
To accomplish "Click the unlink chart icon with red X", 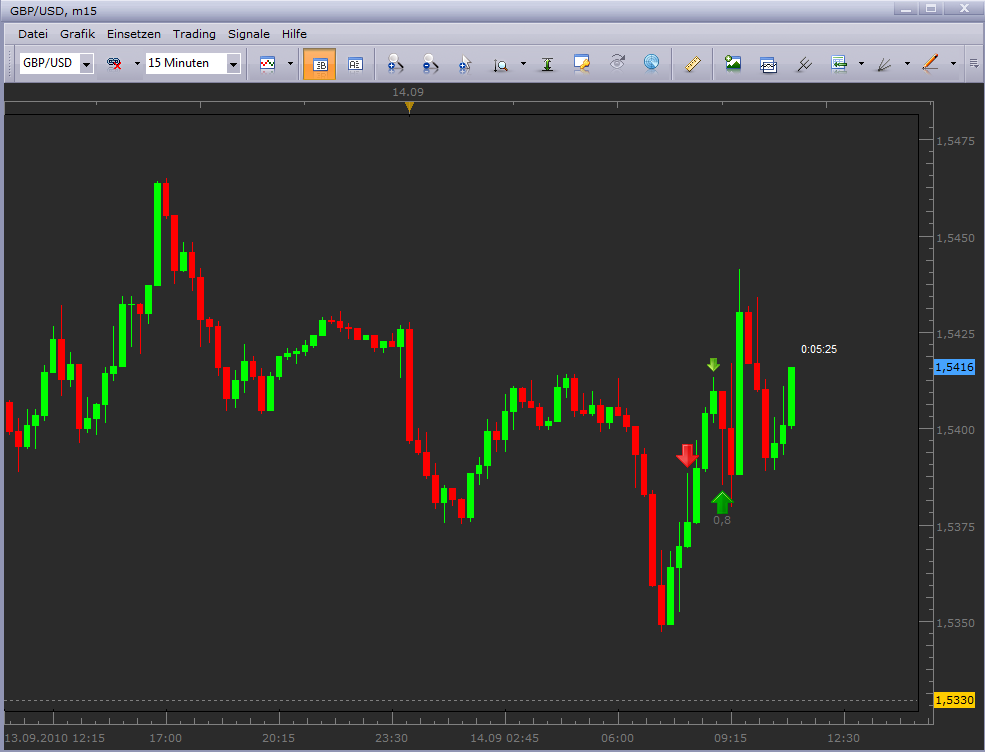I will 114,63.
